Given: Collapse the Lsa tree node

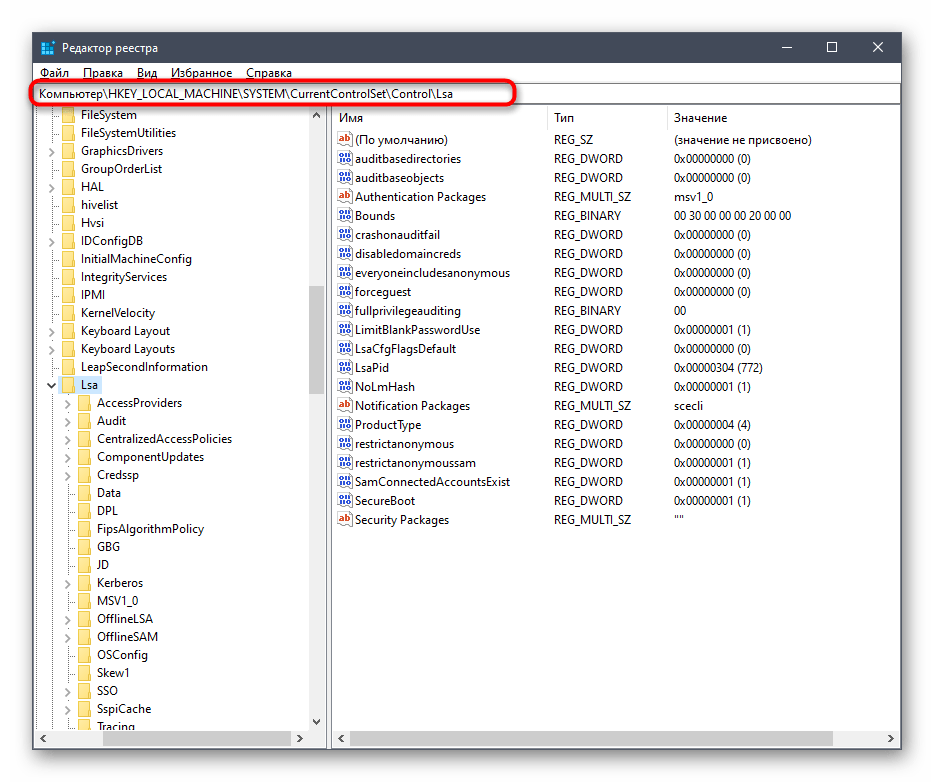Looking at the screenshot, I should [51, 385].
